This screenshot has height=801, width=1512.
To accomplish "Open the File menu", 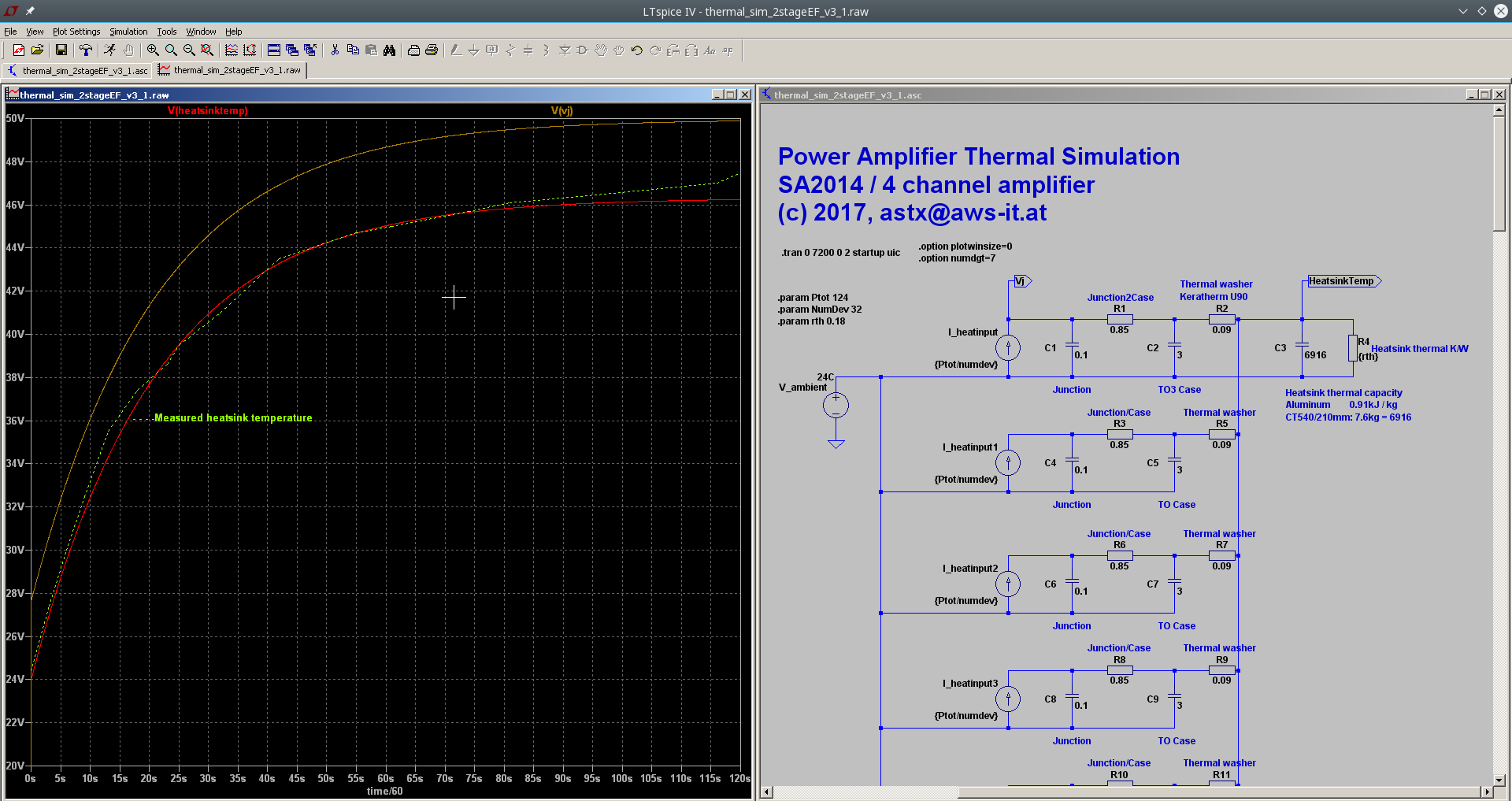I will 10,32.
